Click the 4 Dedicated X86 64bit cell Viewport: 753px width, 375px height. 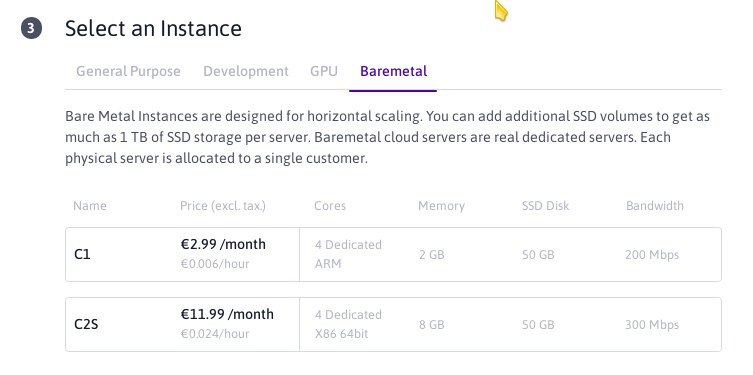coord(348,324)
